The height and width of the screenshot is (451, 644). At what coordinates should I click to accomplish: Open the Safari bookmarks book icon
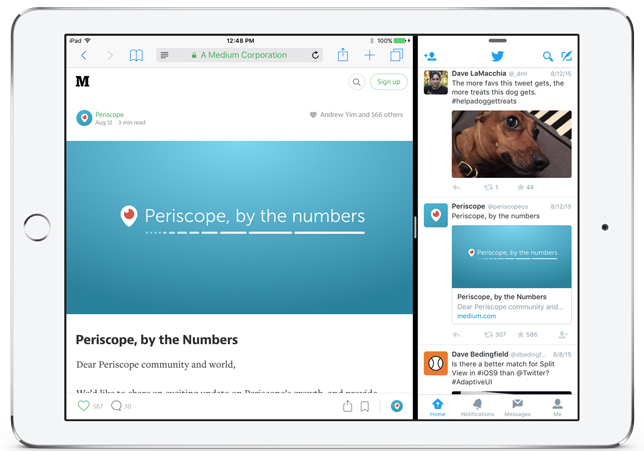136,55
